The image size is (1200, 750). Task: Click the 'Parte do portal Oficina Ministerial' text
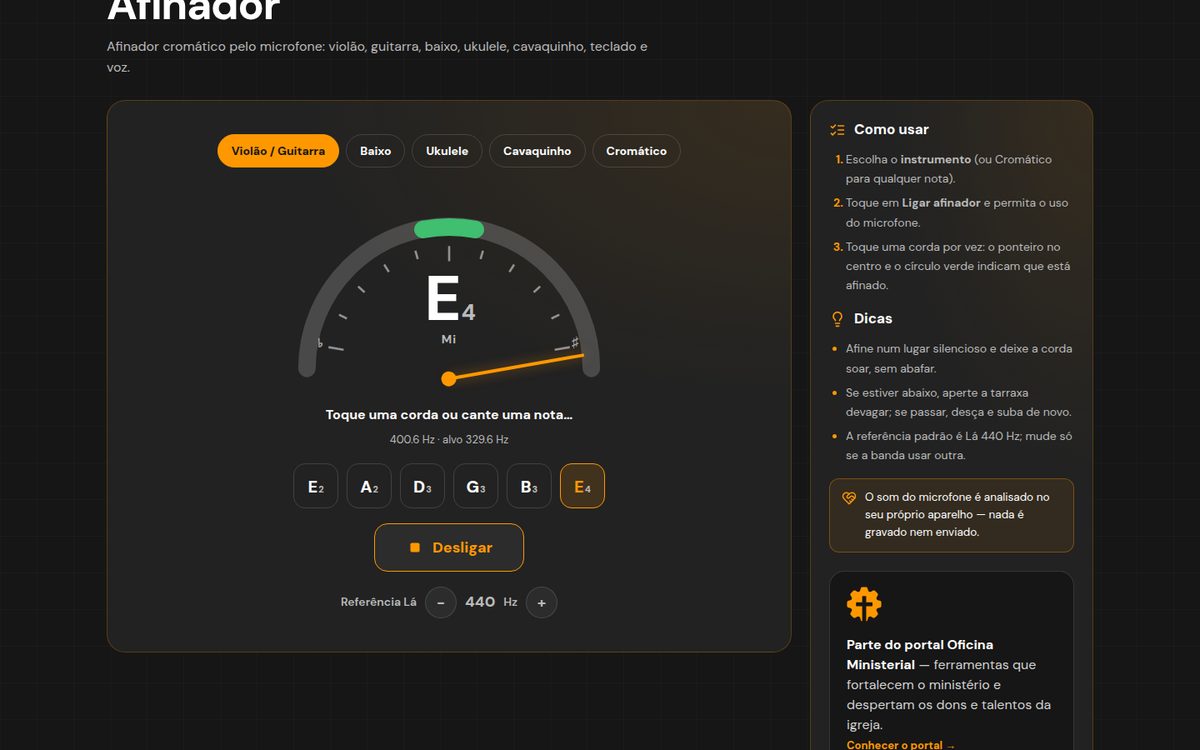pos(920,655)
